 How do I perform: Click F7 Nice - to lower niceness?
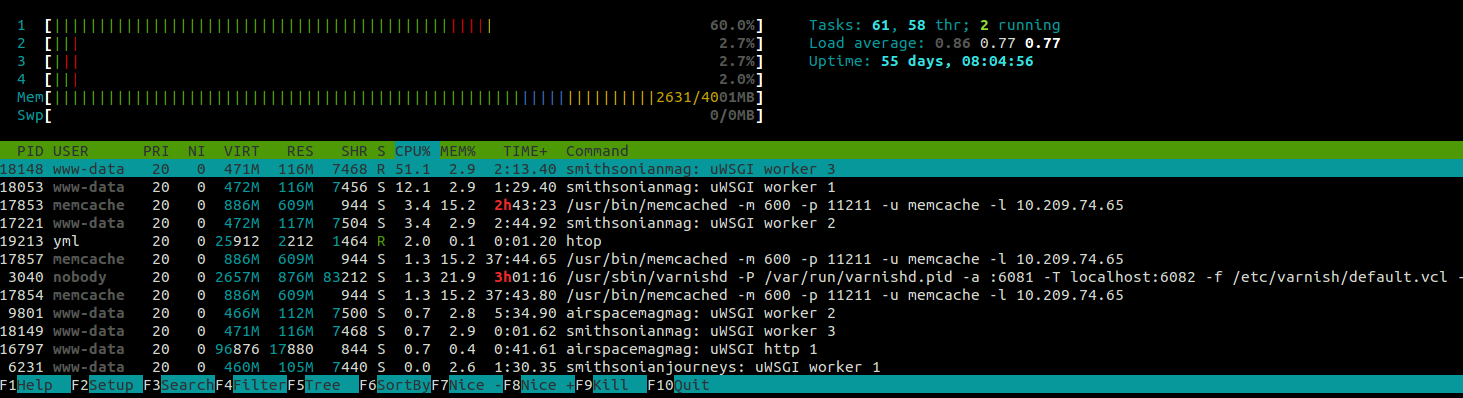[x=467, y=385]
